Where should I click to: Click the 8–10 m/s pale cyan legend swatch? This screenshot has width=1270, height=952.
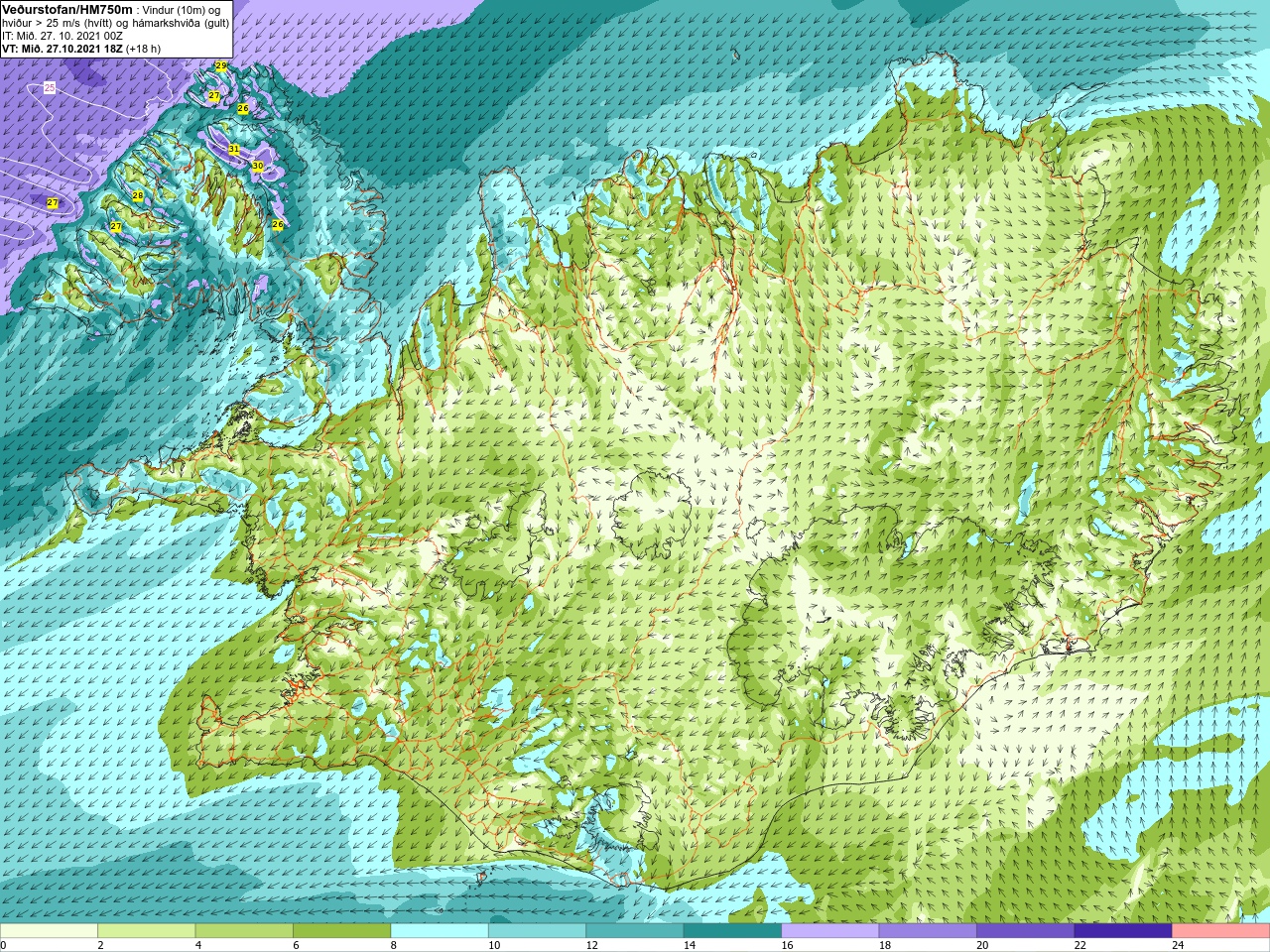[x=440, y=931]
